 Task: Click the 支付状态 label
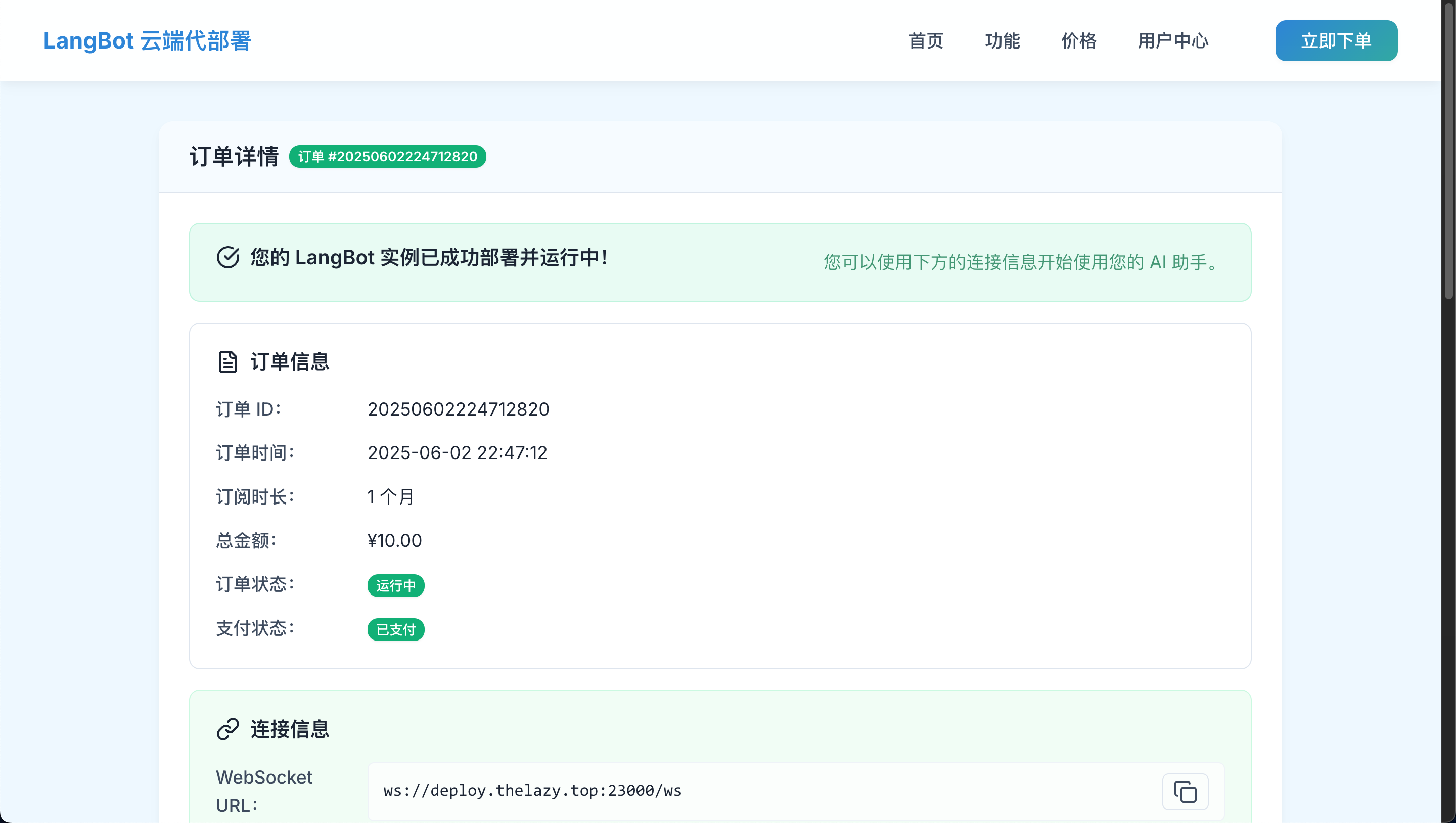click(255, 628)
